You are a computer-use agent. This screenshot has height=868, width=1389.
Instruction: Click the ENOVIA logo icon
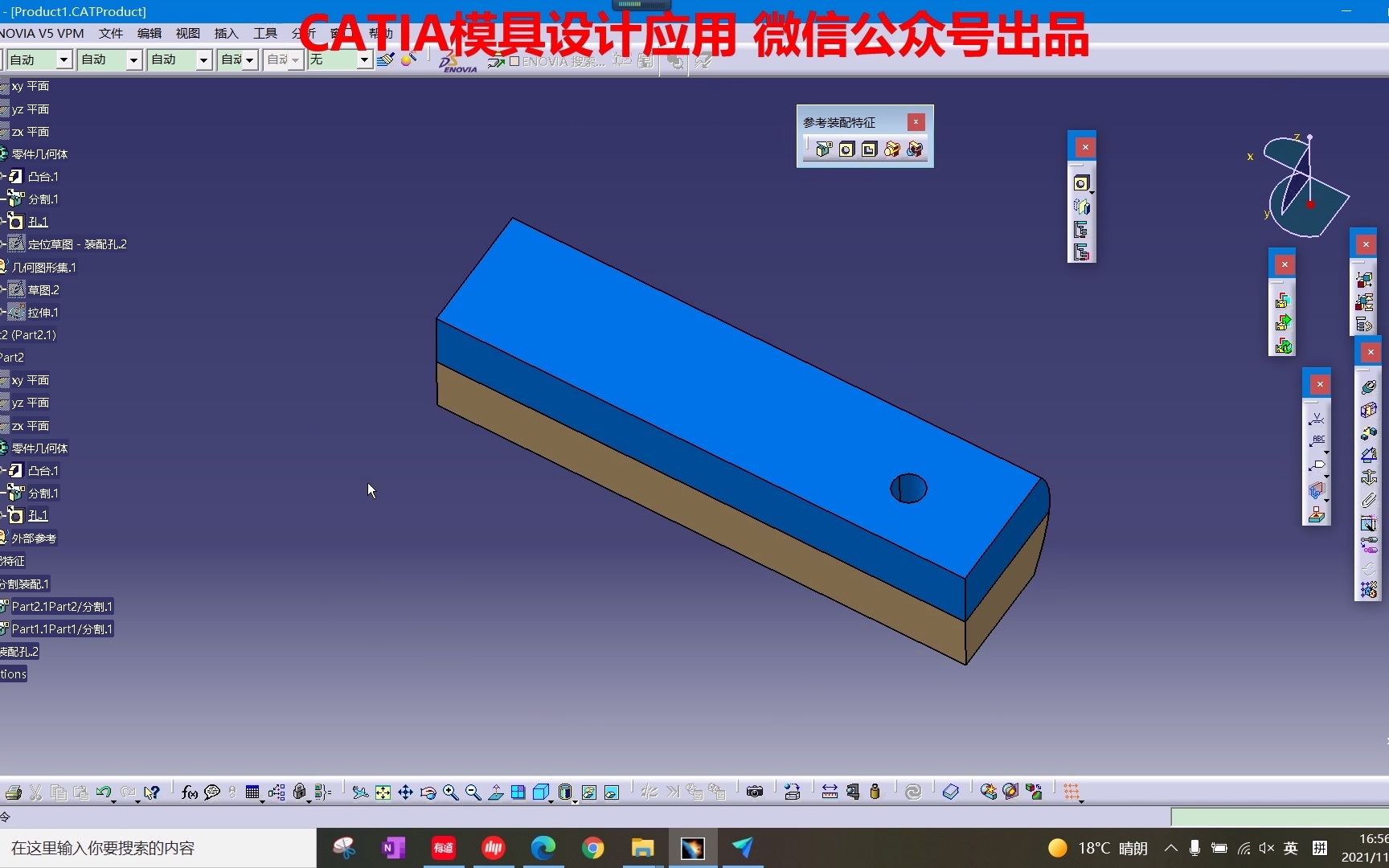tap(458, 61)
